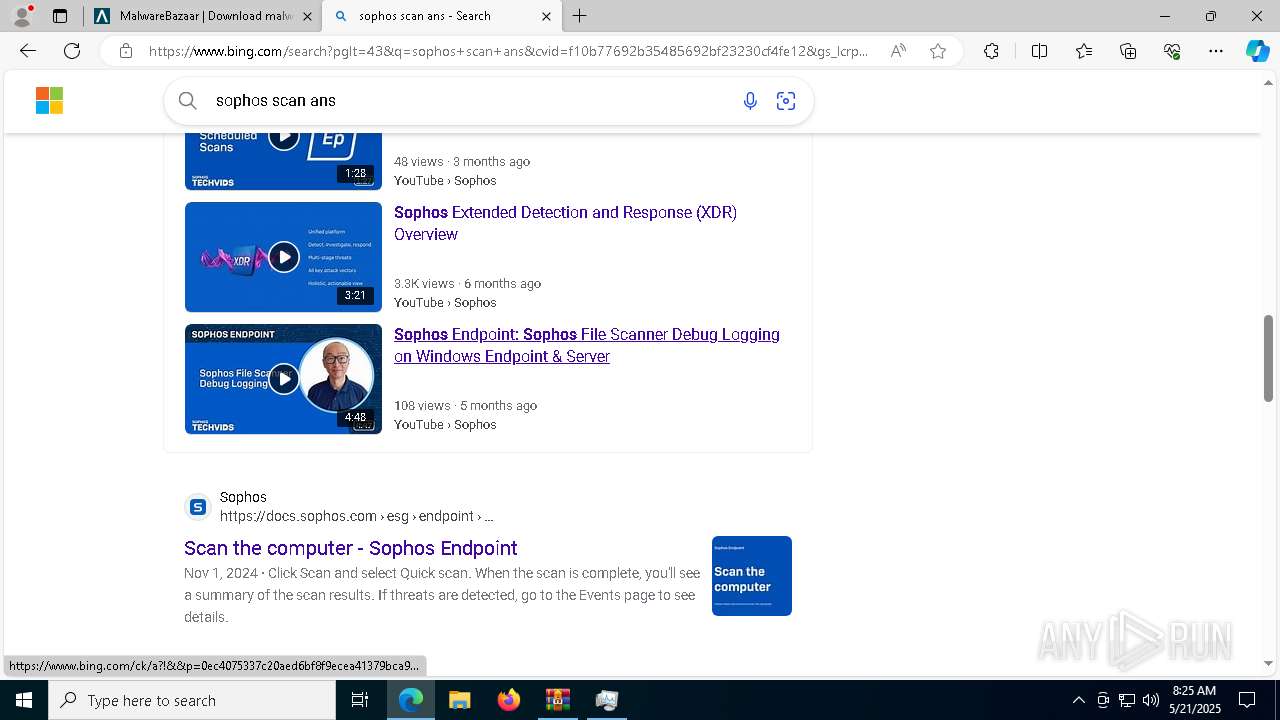Open a new browser tab
The width and height of the screenshot is (1280, 720).
pyautogui.click(x=580, y=16)
